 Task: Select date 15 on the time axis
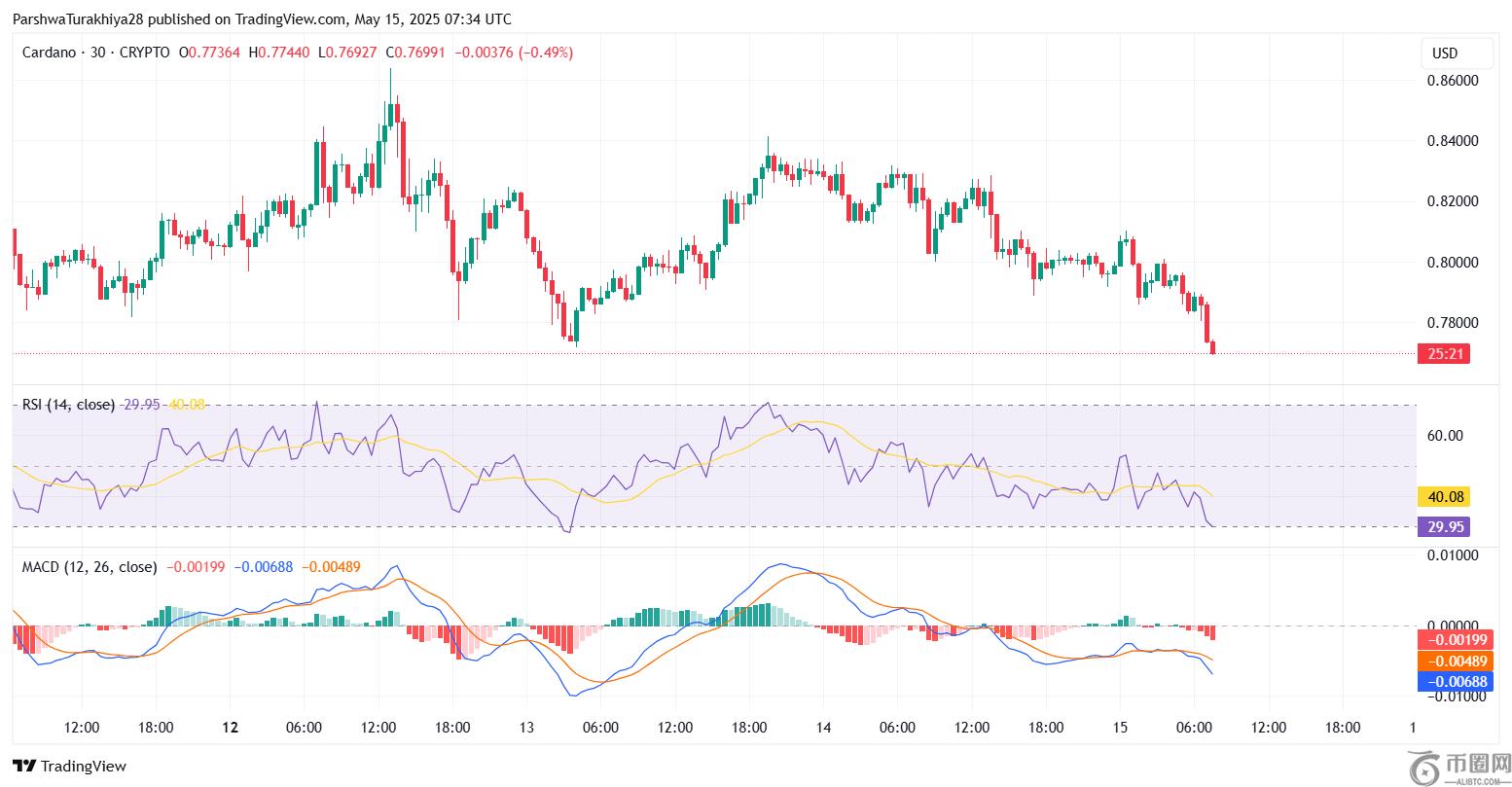coord(1119,728)
